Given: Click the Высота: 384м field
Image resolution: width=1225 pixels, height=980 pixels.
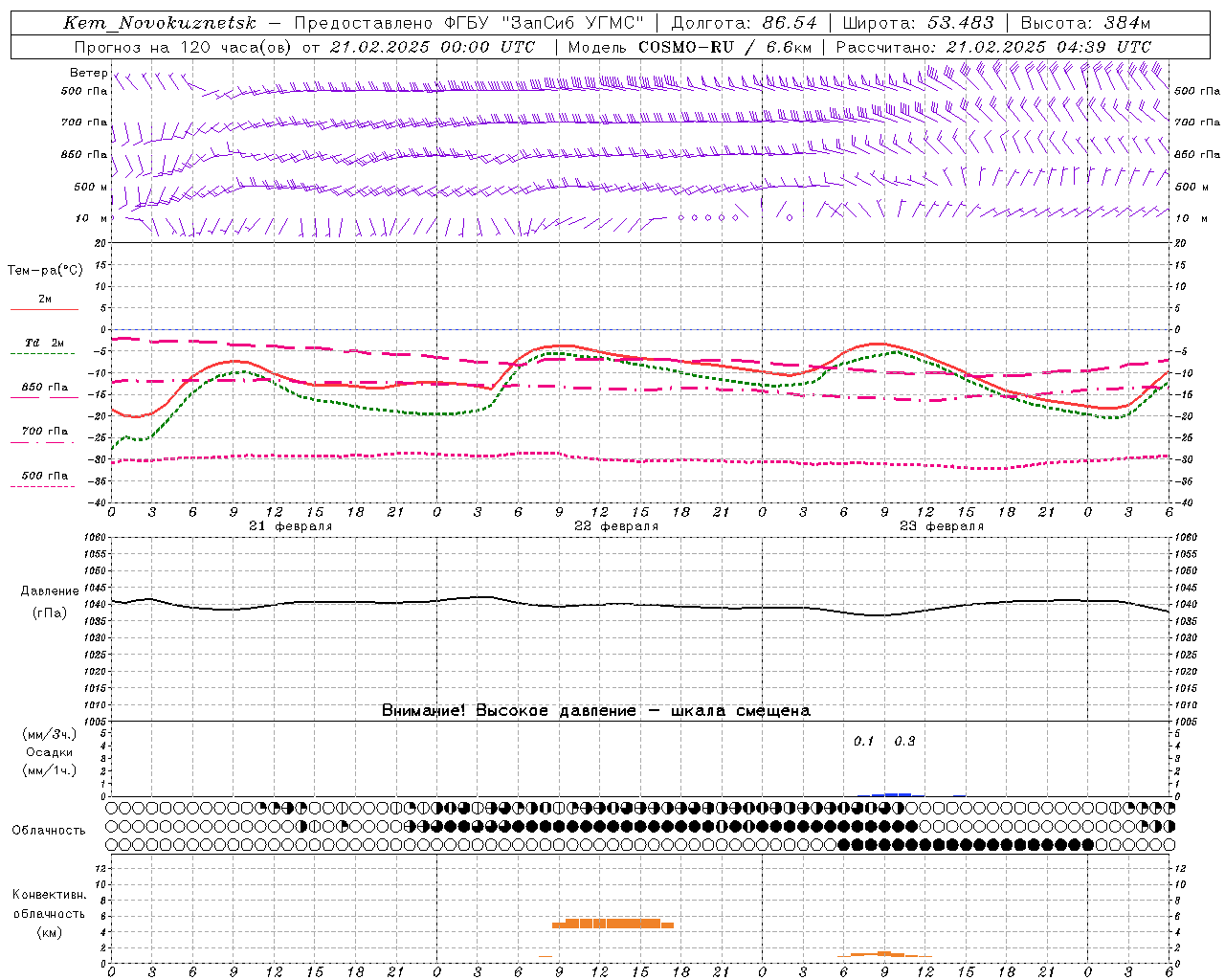Looking at the screenshot, I should coord(1085,23).
